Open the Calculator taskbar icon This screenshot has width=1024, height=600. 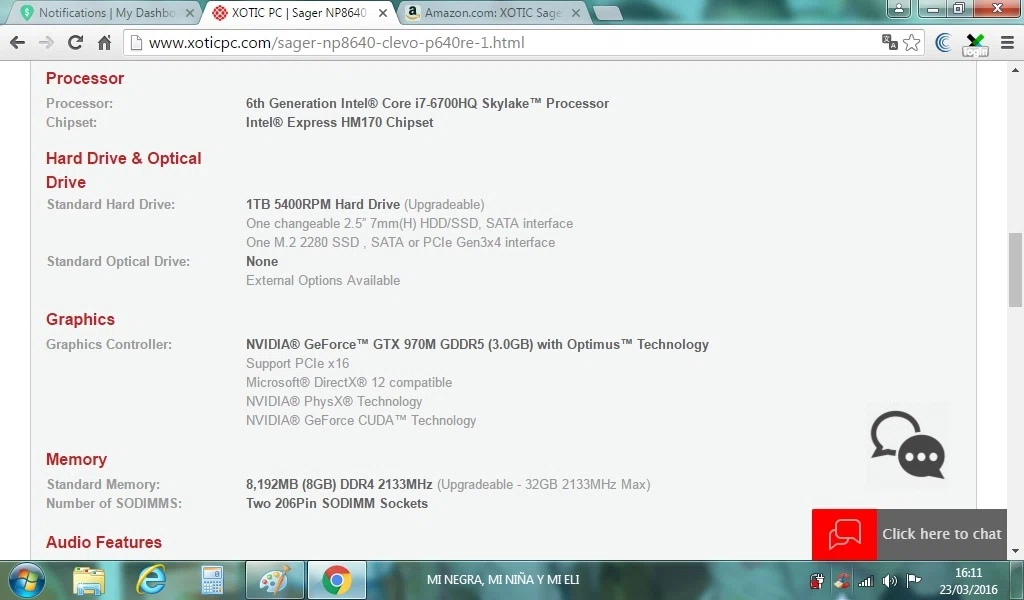click(x=212, y=580)
